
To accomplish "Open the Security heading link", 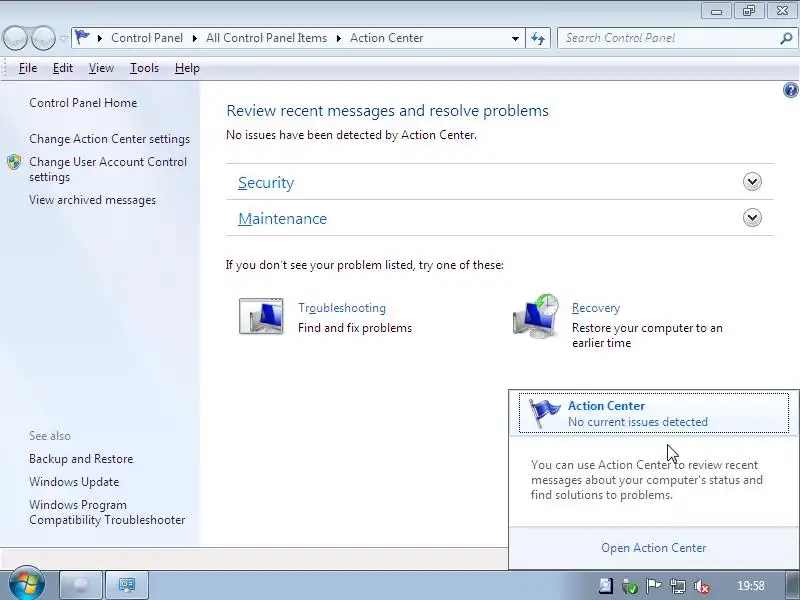I will pyautogui.click(x=266, y=183).
